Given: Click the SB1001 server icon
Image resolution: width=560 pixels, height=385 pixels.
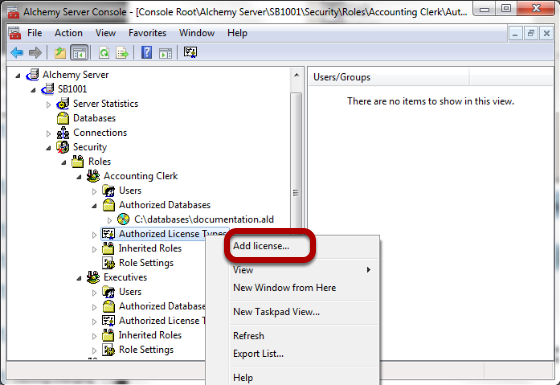Looking at the screenshot, I should [48, 89].
